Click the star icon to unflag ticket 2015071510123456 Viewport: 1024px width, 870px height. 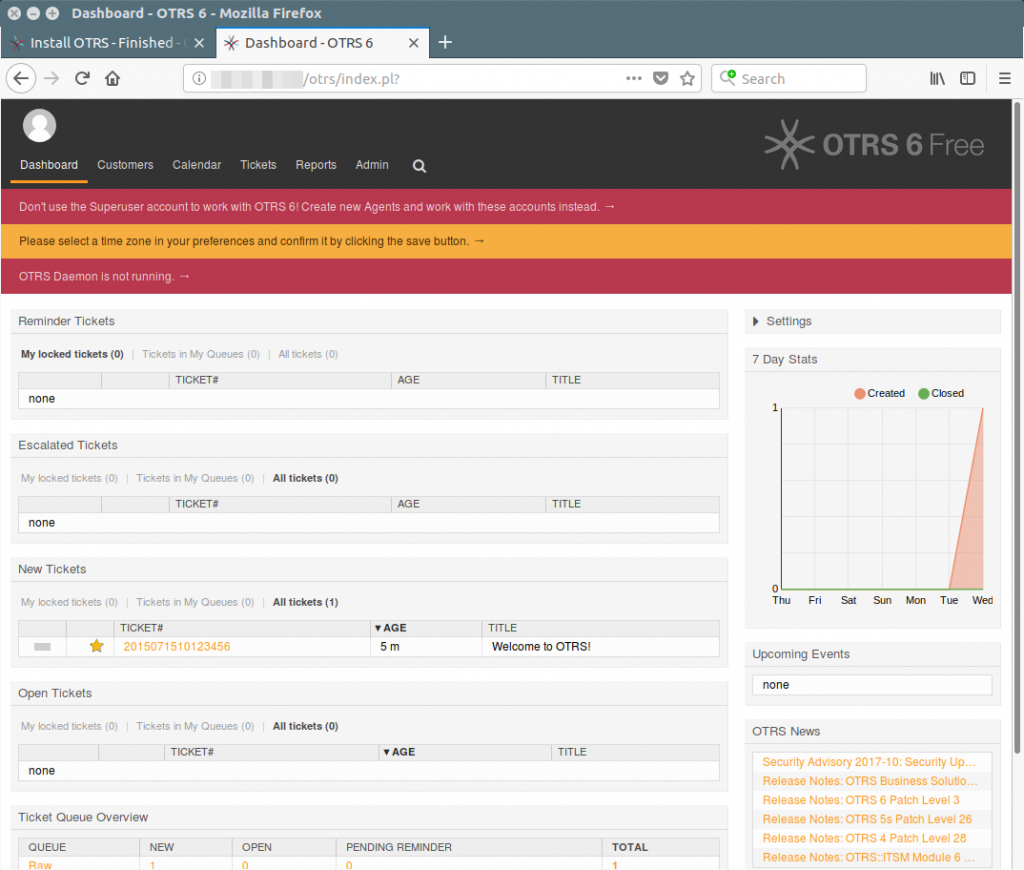coord(94,646)
